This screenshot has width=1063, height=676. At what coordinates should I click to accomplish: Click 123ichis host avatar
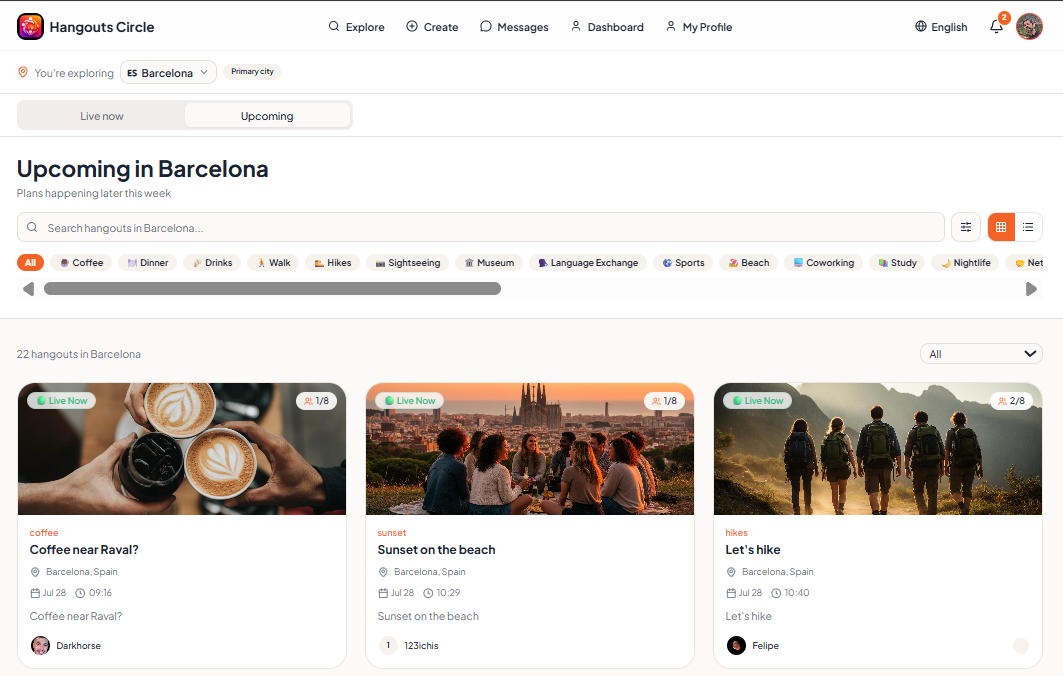pos(388,645)
